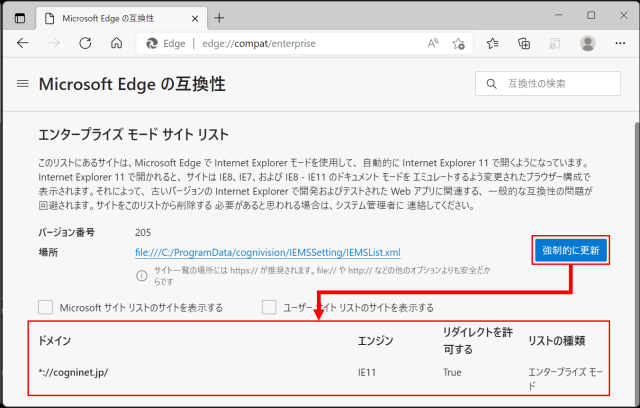Click the address bar edge://compat/enterprise
Screen dimensions: 640x408
pos(259,43)
